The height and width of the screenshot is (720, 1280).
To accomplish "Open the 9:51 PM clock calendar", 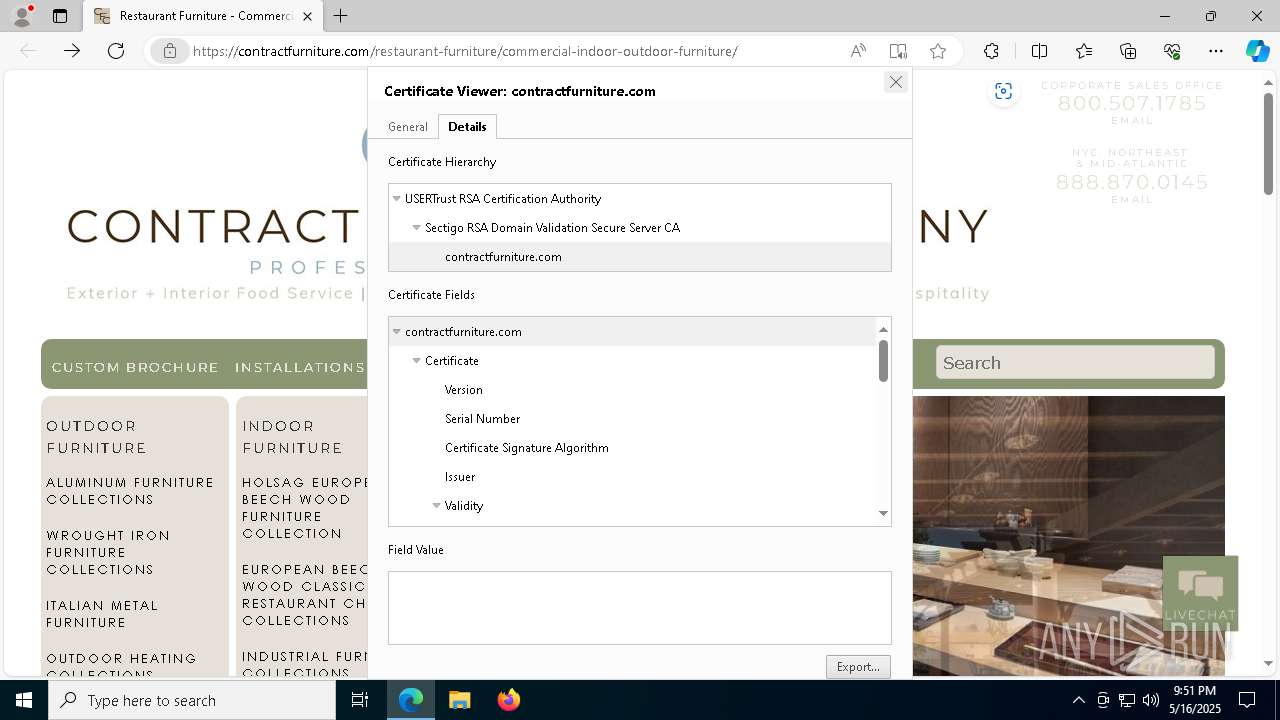I will pyautogui.click(x=1197, y=700).
